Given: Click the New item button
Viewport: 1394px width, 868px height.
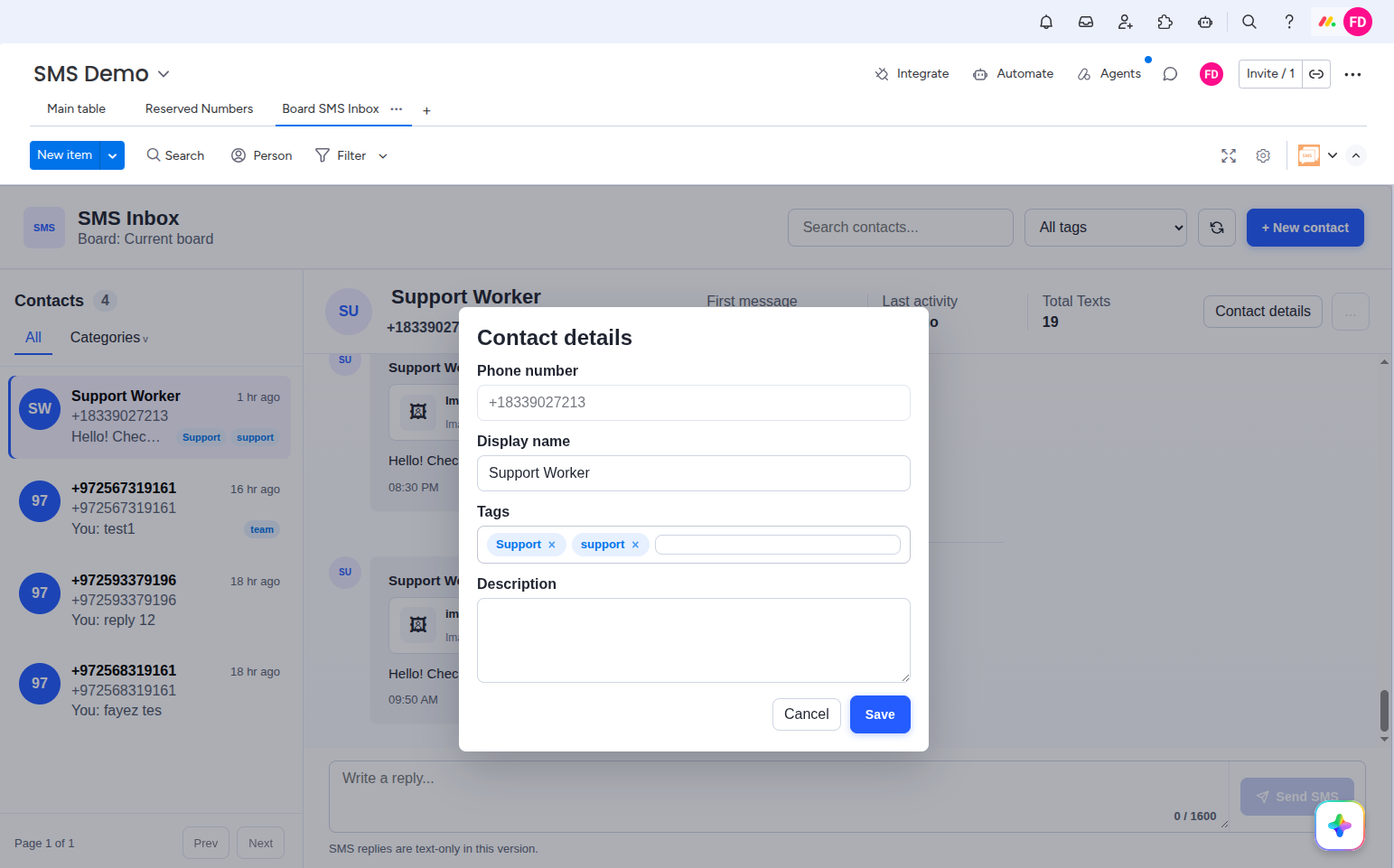Looking at the screenshot, I should [65, 155].
